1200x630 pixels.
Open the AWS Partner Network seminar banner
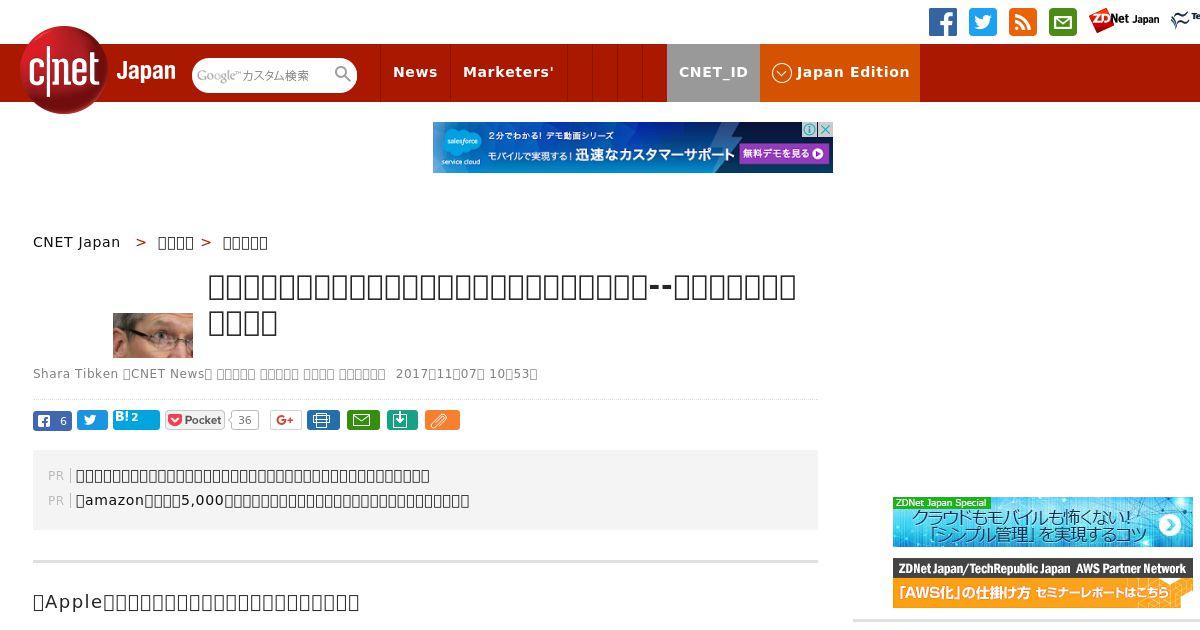[x=1043, y=583]
